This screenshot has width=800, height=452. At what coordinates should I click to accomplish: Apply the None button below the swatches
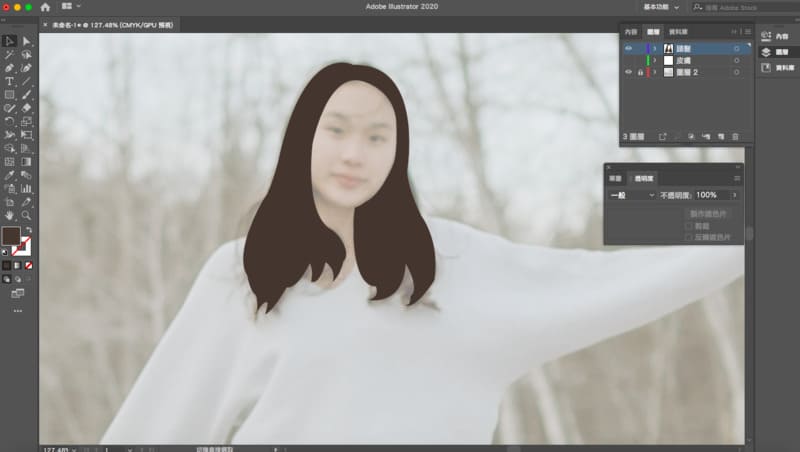(29, 265)
